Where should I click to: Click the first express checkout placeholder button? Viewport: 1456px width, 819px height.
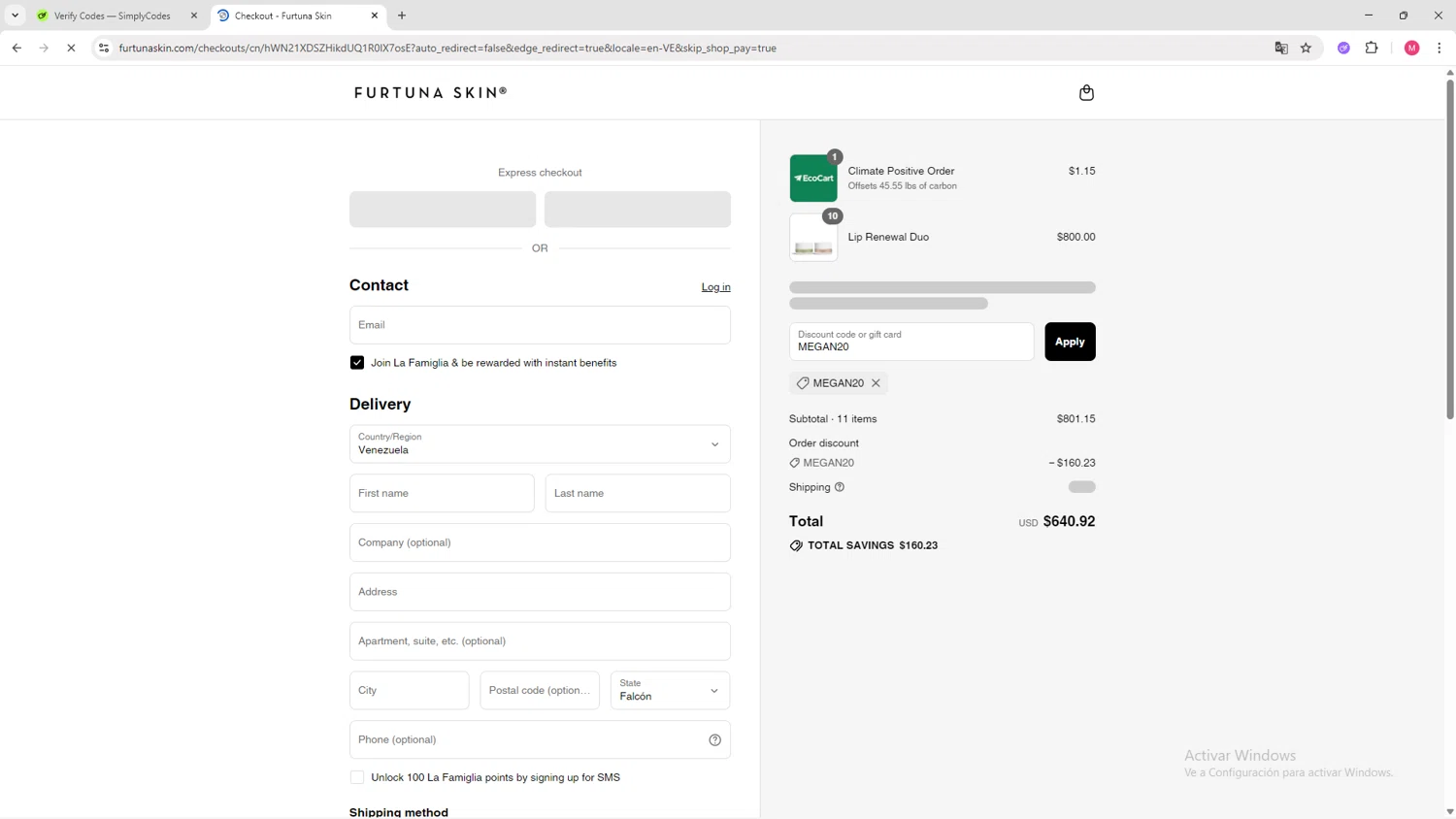[x=443, y=210]
